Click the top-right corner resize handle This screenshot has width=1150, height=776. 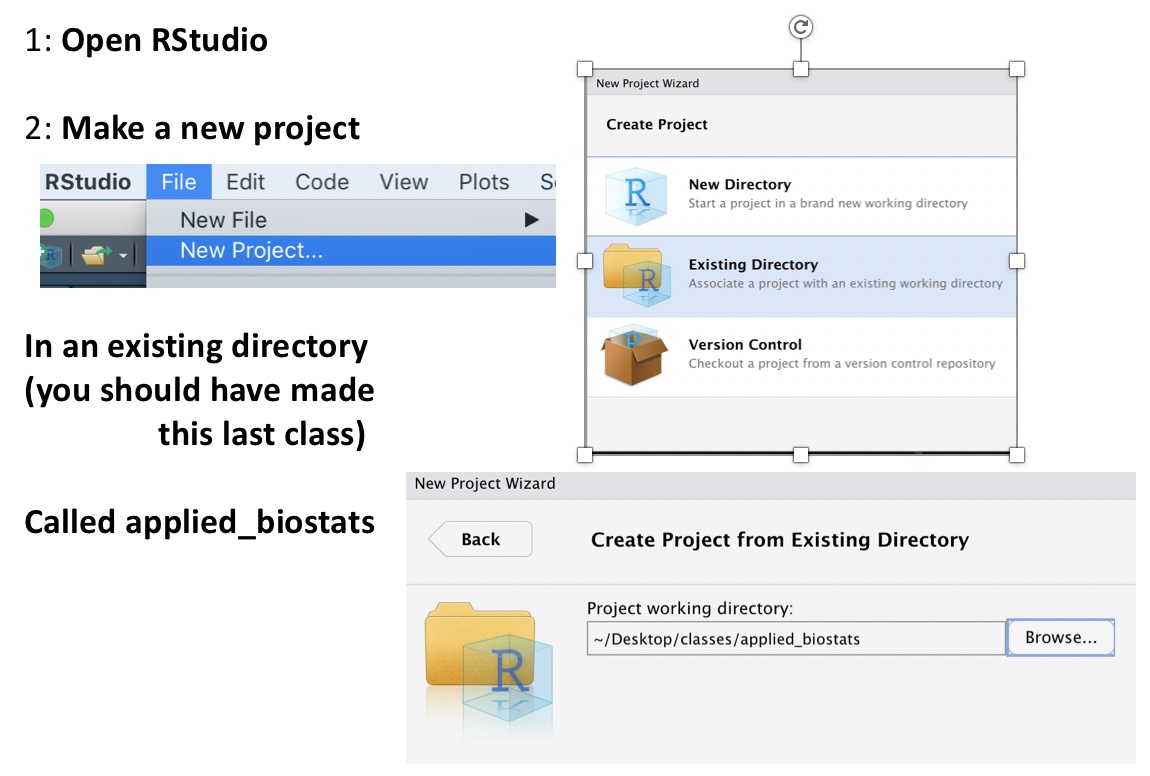point(1017,69)
